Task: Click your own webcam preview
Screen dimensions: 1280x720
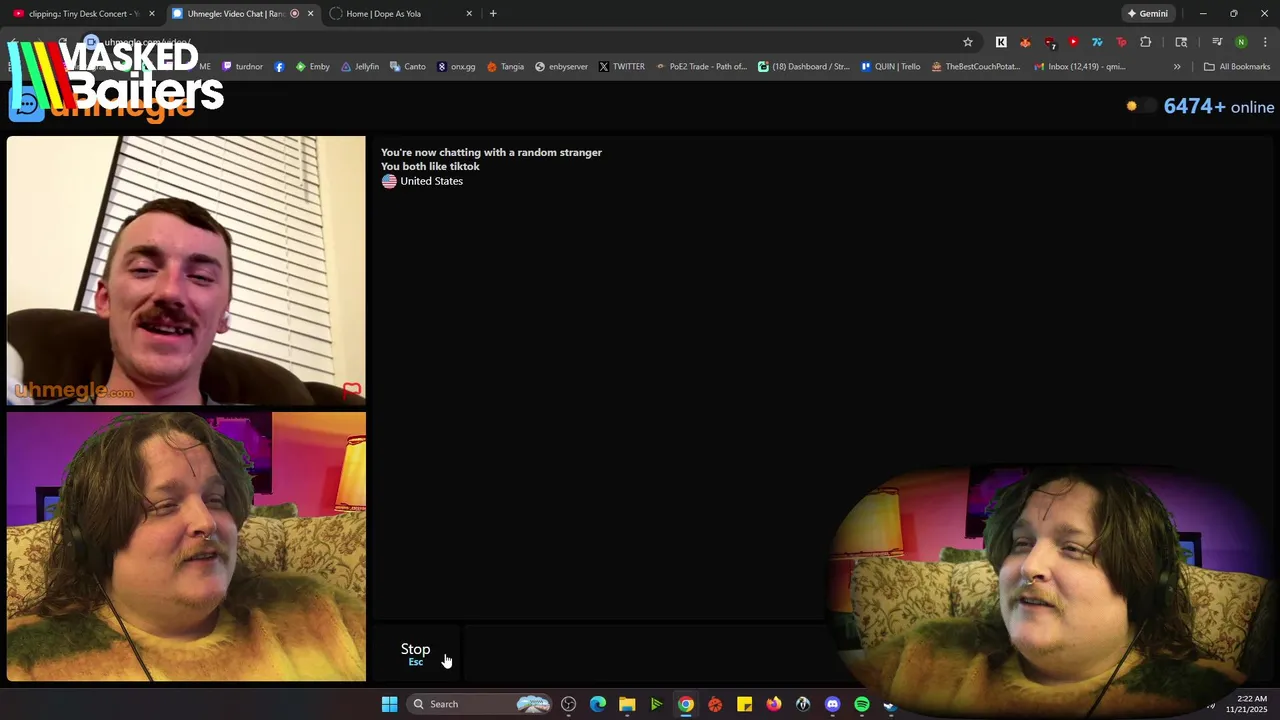Action: [186, 547]
